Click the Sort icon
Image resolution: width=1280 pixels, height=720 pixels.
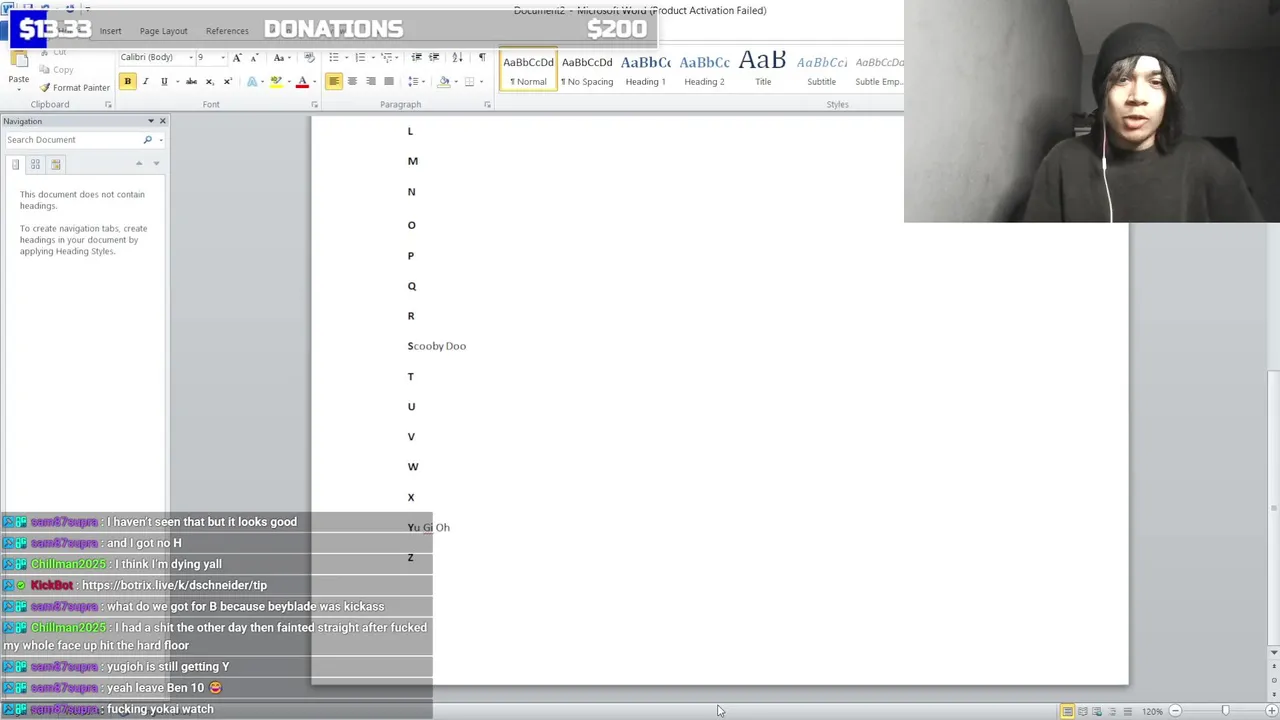click(x=457, y=57)
